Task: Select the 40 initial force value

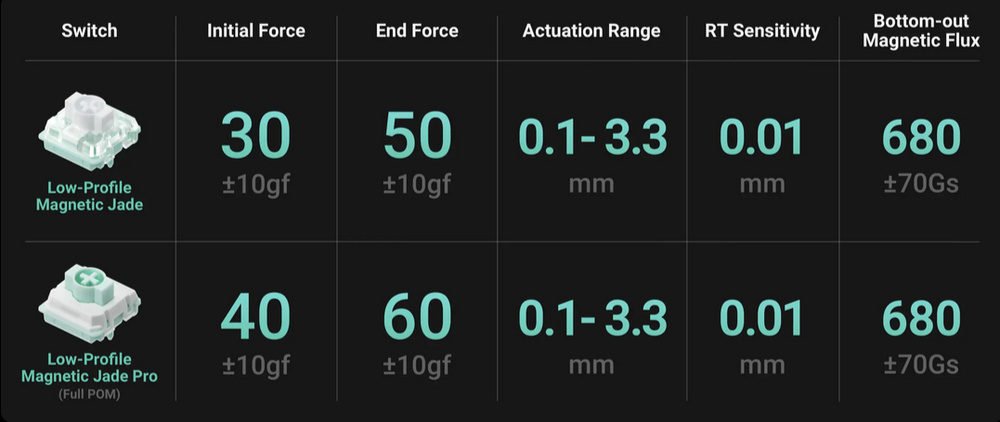Action: 256,317
